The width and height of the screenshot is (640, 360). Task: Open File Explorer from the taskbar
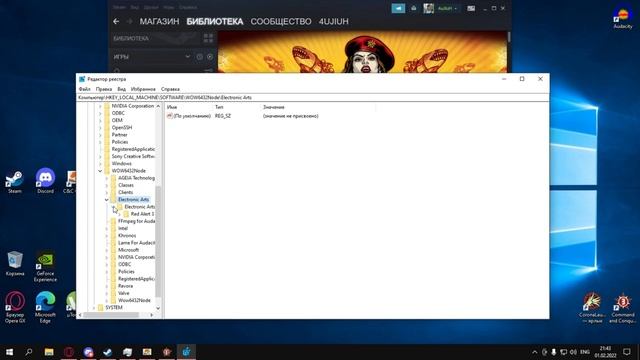point(49,352)
